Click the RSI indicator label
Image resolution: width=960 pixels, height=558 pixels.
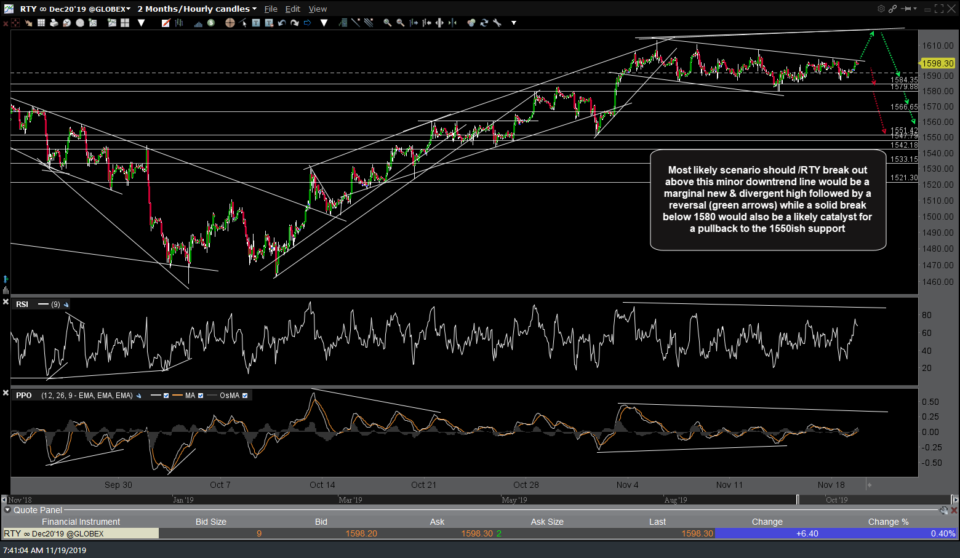[24, 302]
